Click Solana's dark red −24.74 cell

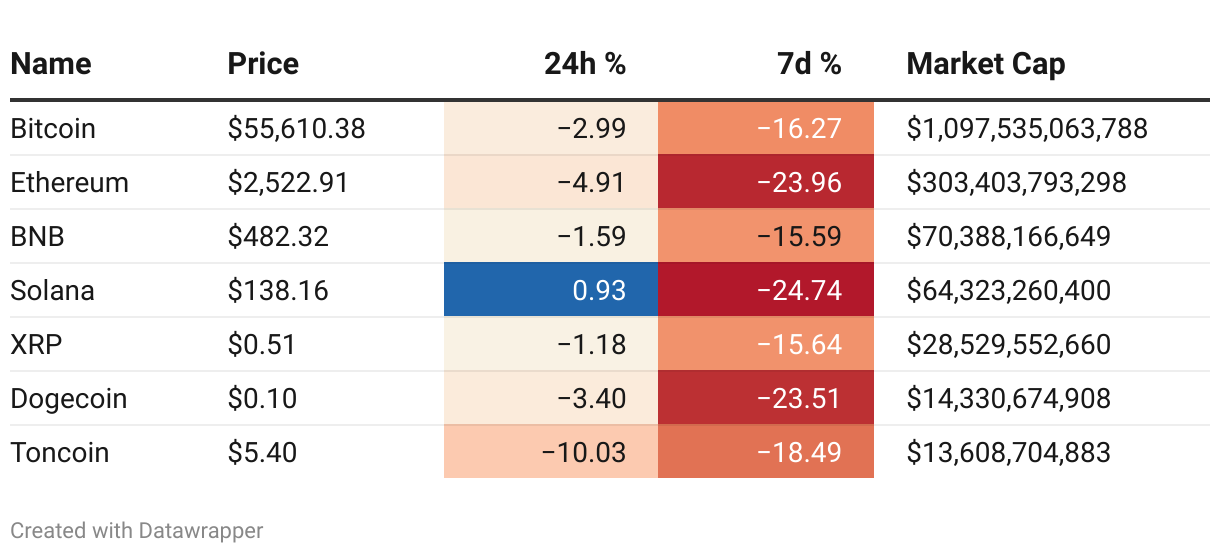click(766, 291)
